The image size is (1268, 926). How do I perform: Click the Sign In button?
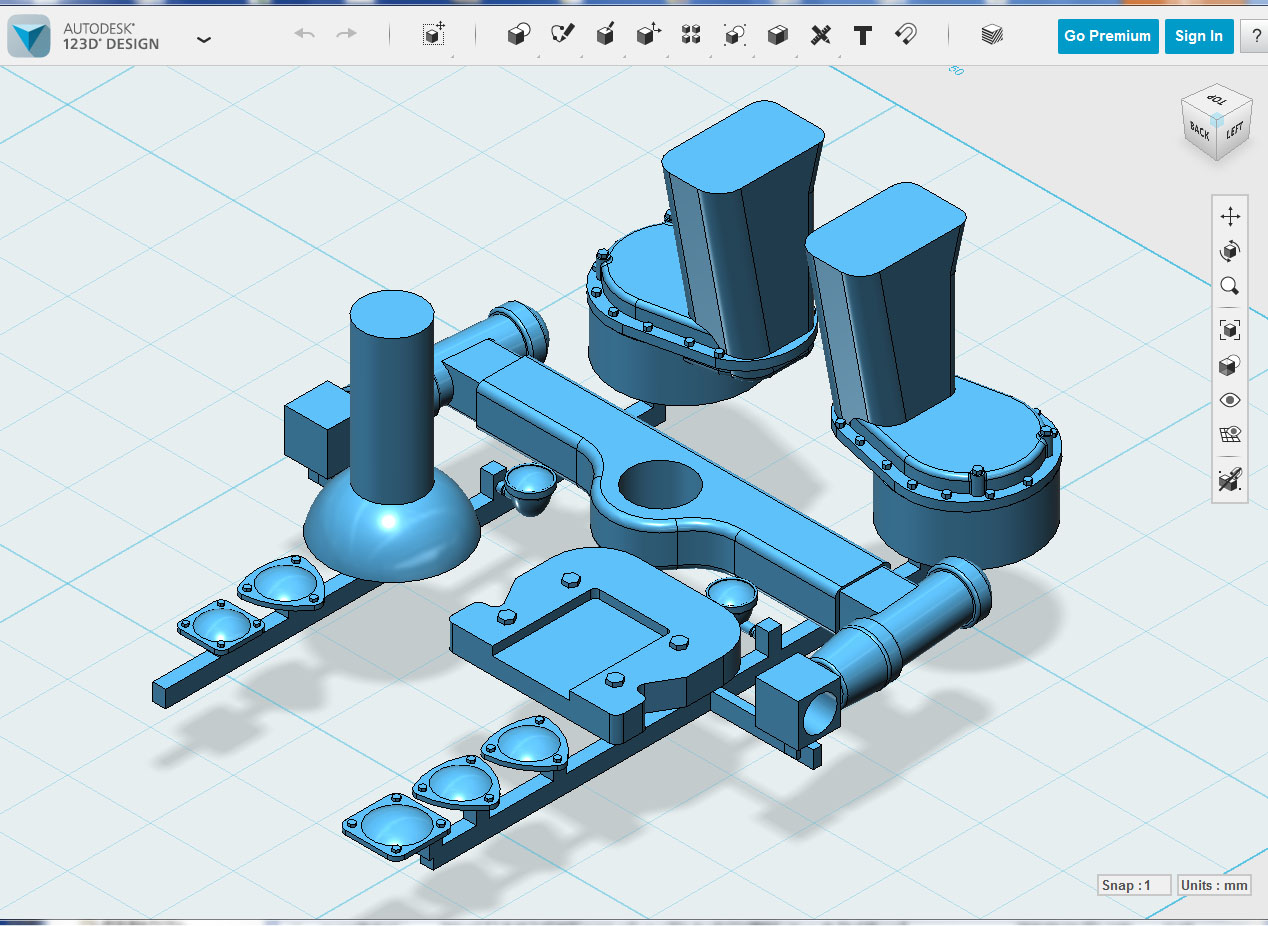point(1199,36)
